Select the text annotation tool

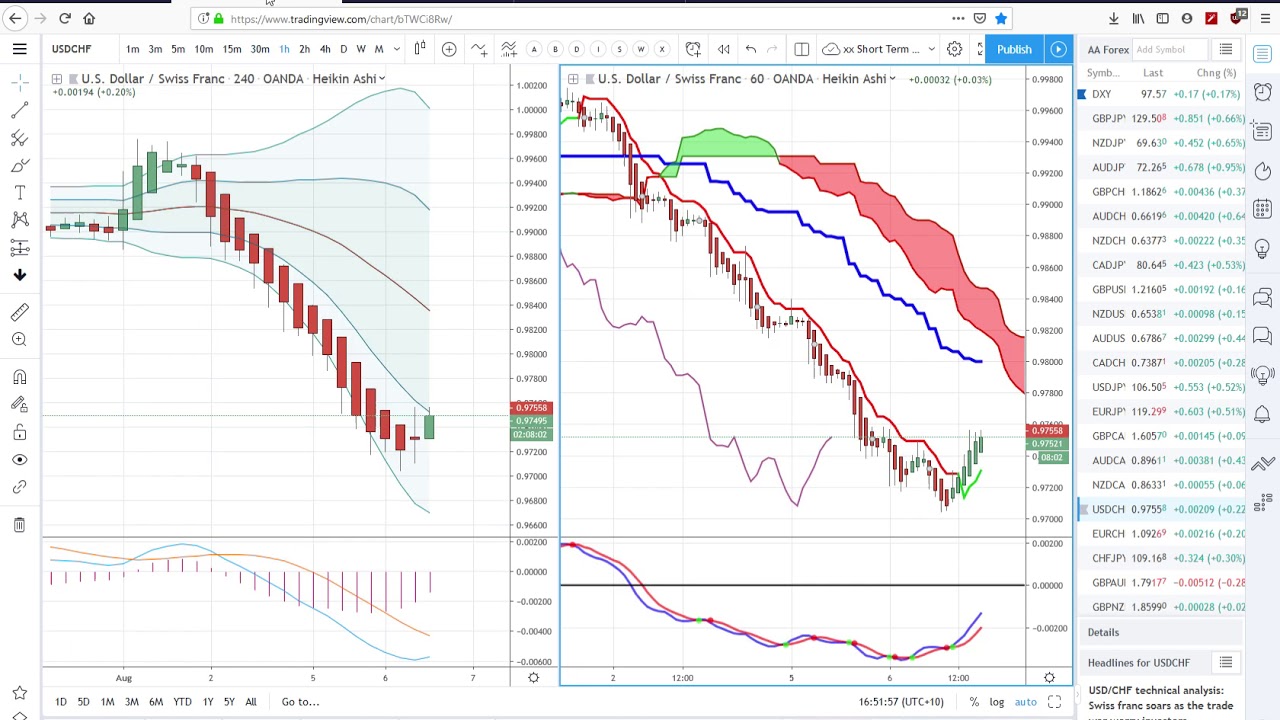point(19,192)
